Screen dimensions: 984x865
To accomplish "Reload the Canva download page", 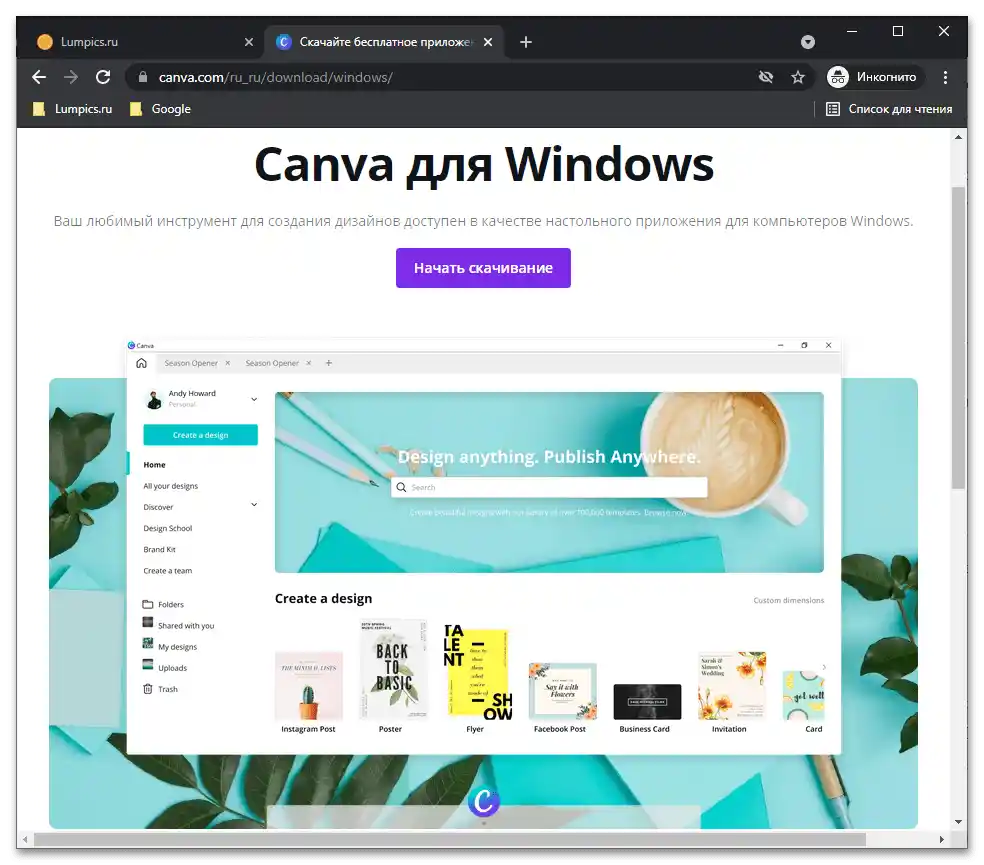I will pyautogui.click(x=103, y=77).
